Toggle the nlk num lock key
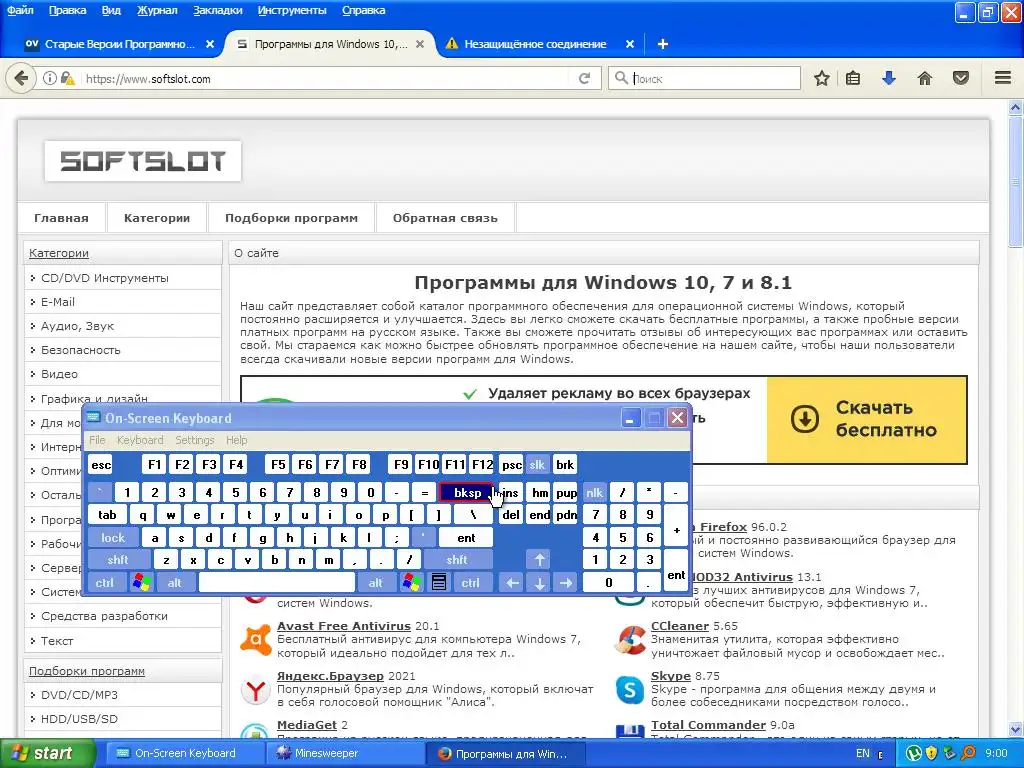1024x768 pixels. click(594, 492)
